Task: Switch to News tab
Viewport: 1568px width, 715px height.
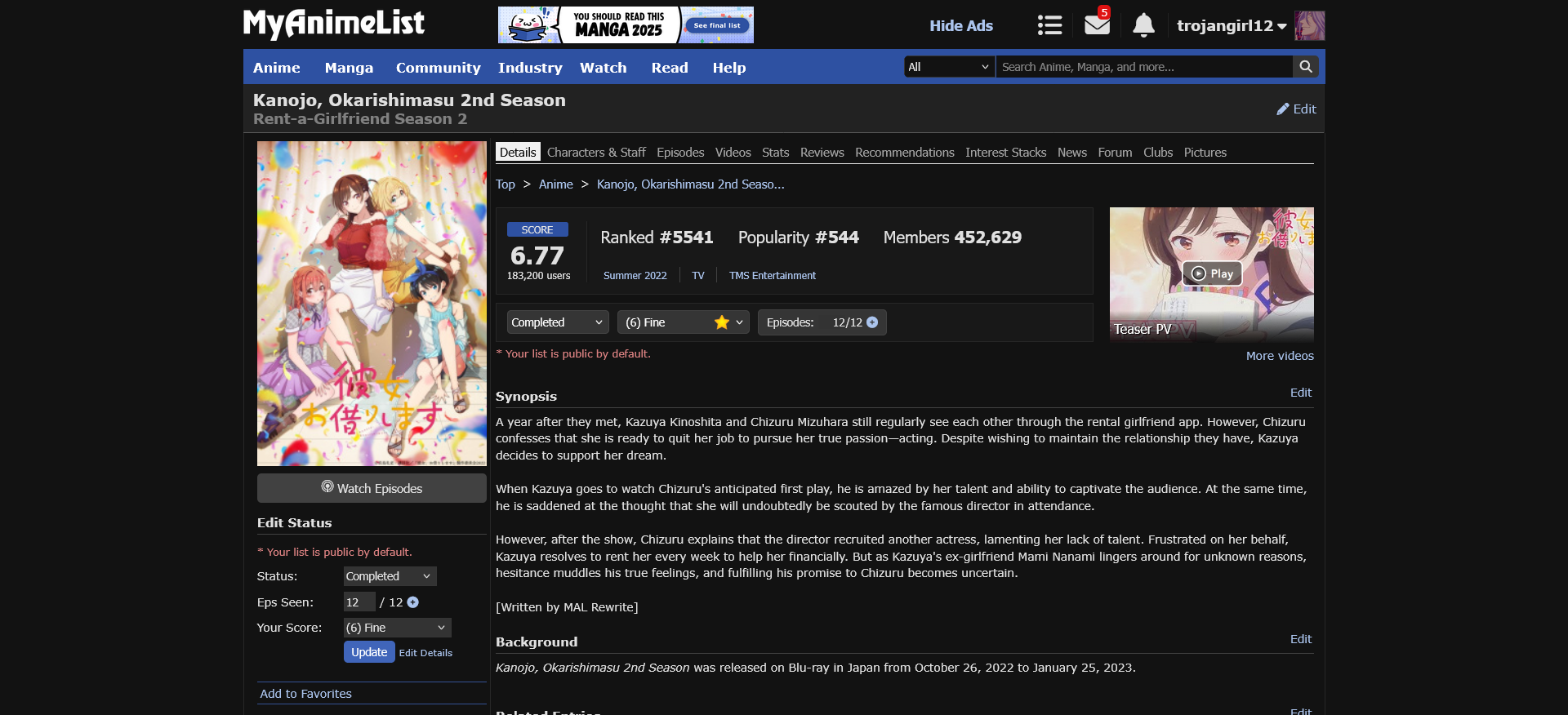Action: [1071, 153]
